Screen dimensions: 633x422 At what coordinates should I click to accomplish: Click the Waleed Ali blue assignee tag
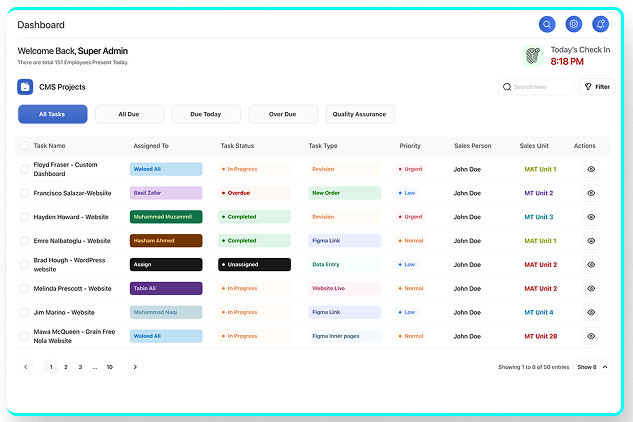point(166,169)
